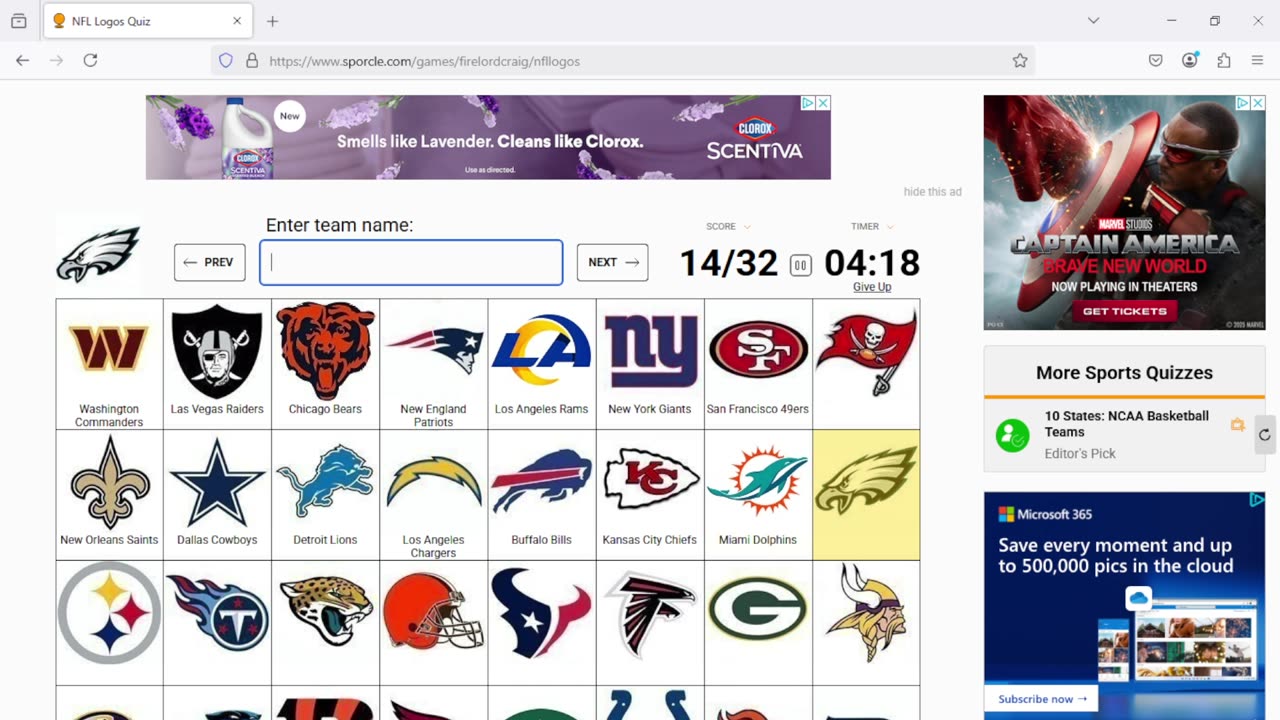Click the tracking protection shield icon
This screenshot has width=1280, height=720.
(x=226, y=61)
